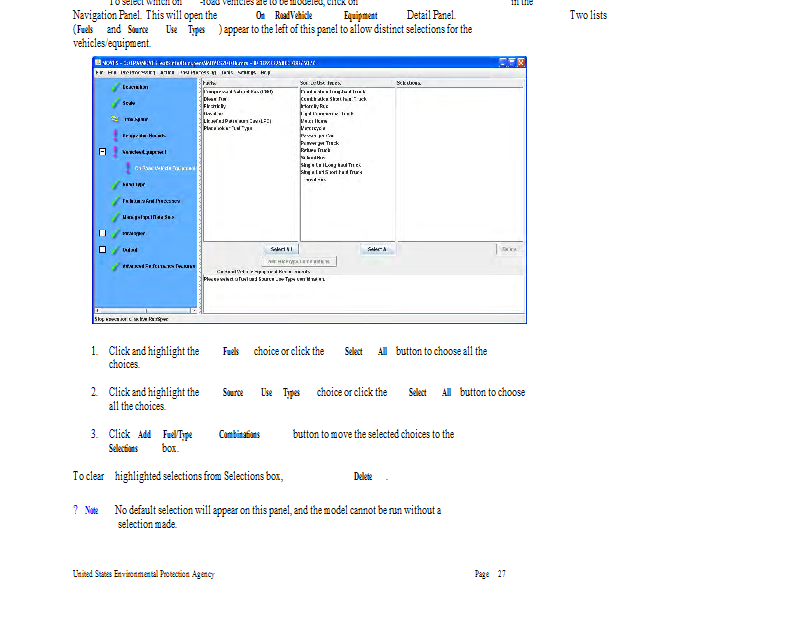Viewport: 800px width, 618px height.
Task: Click the exclamation icon beside Geographic Bounds
Action: click(x=116, y=135)
